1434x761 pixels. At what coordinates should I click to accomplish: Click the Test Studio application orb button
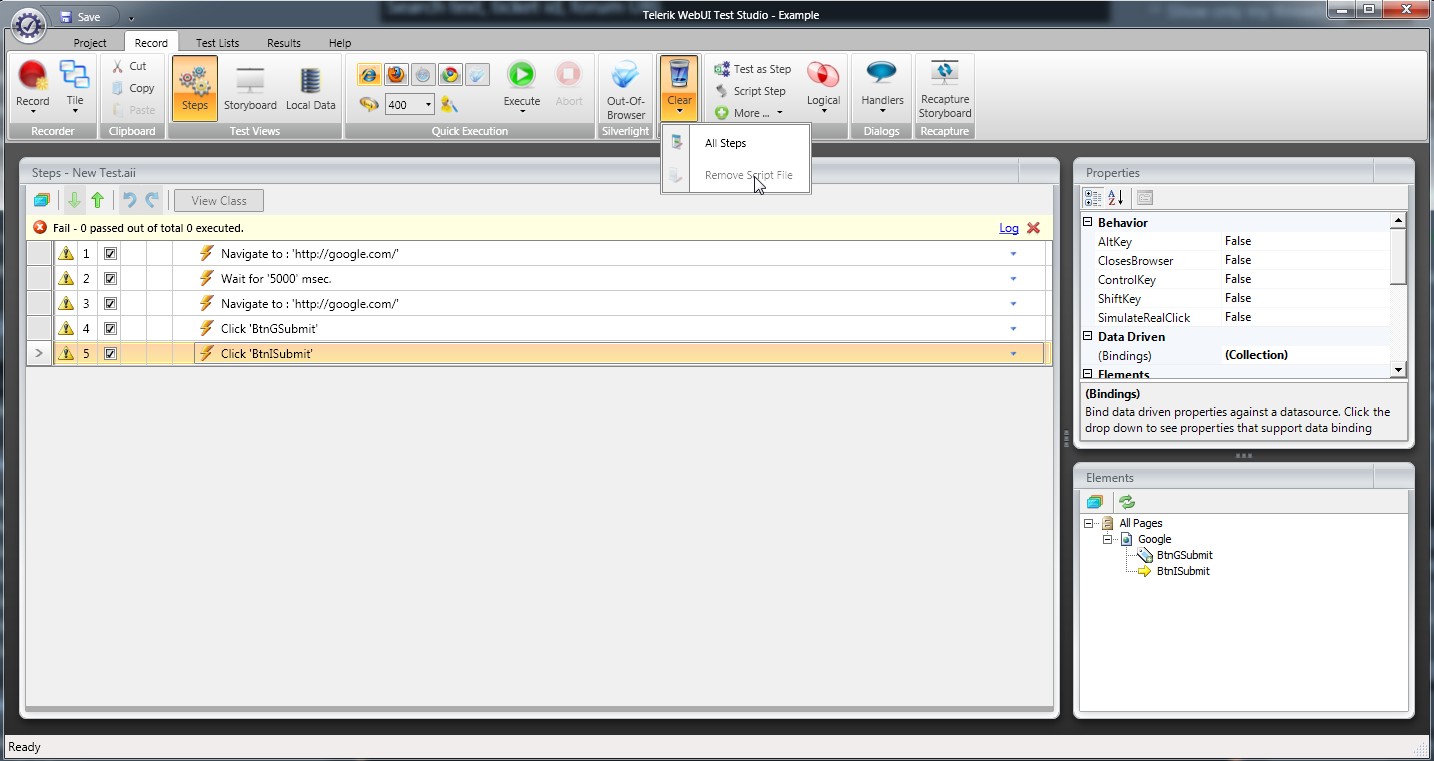click(x=28, y=24)
